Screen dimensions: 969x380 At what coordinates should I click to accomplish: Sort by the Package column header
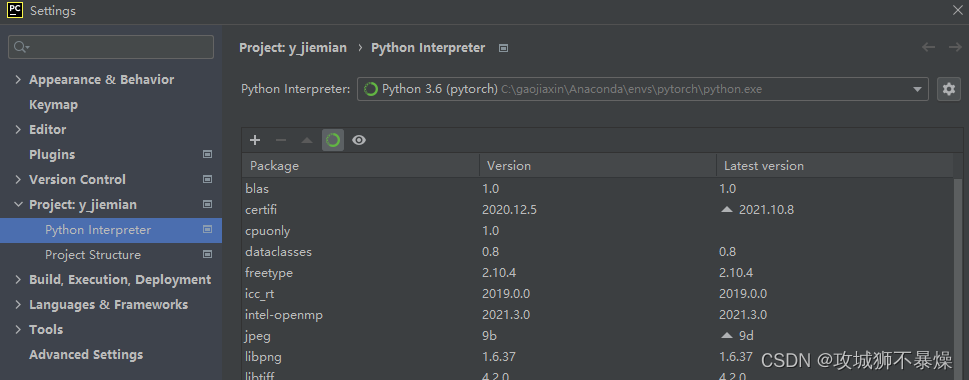360,166
